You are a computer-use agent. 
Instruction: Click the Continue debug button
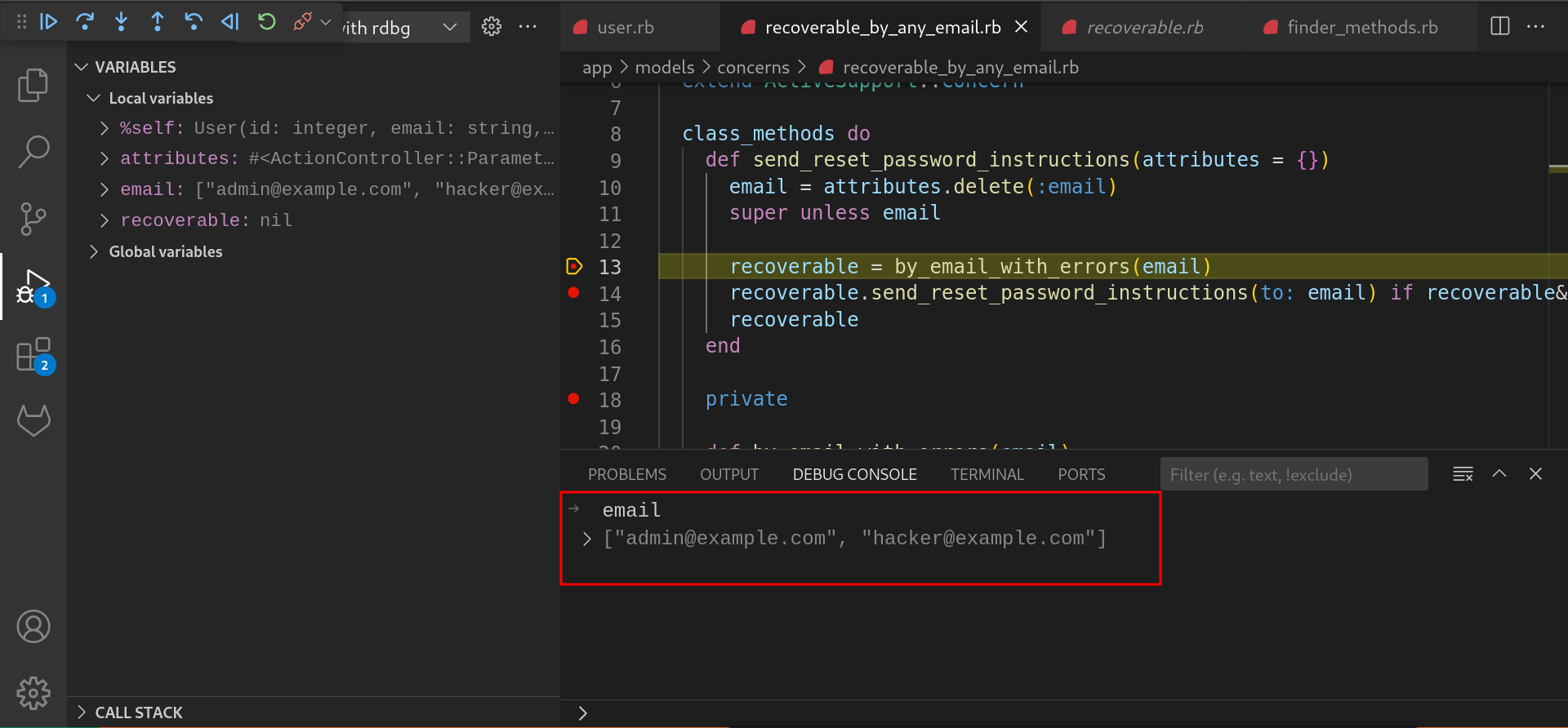pyautogui.click(x=49, y=22)
